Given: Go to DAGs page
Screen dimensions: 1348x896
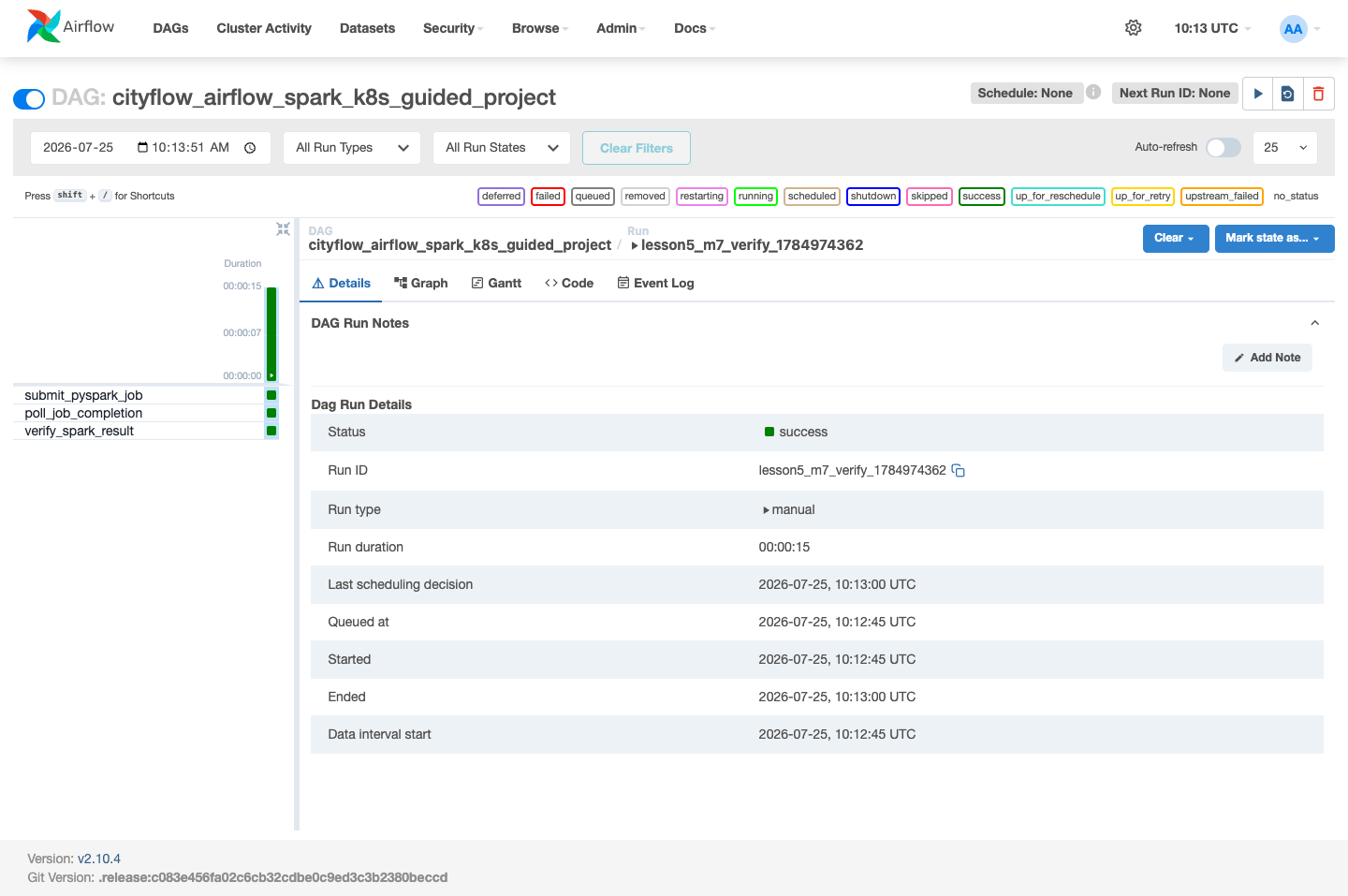Looking at the screenshot, I should pyautogui.click(x=170, y=28).
